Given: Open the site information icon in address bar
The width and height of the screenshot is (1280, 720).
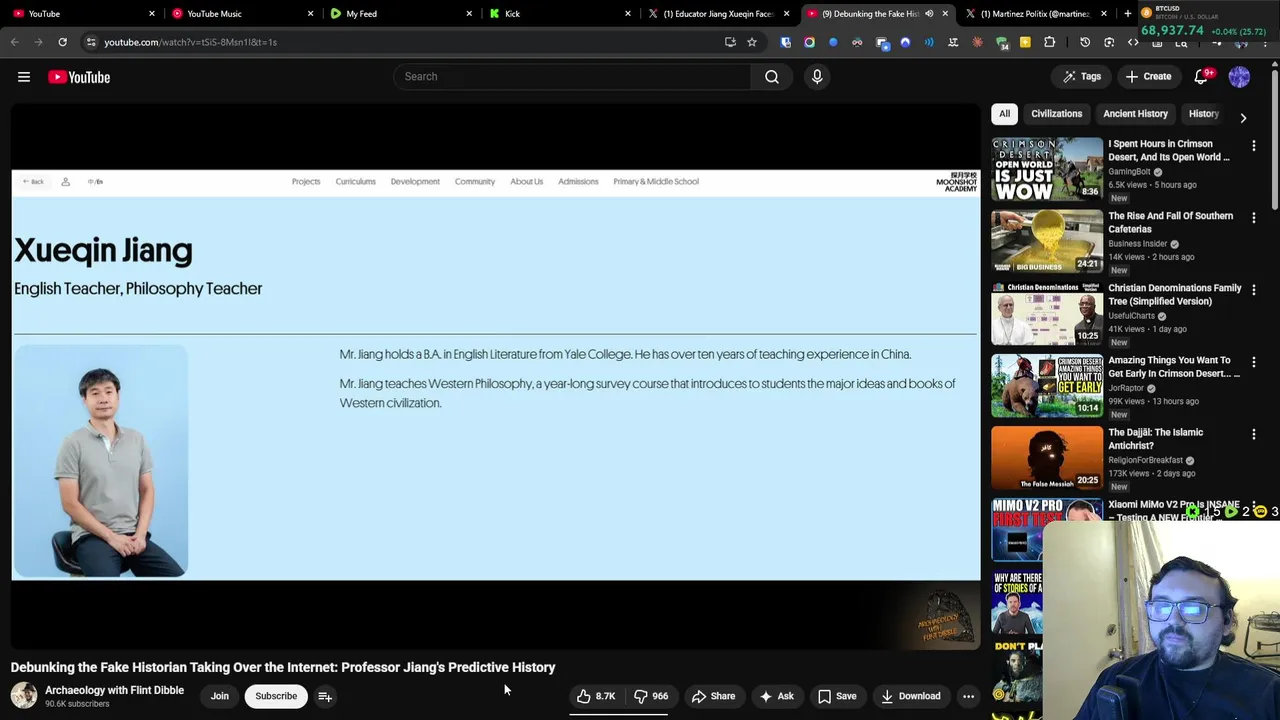Looking at the screenshot, I should (x=90, y=42).
